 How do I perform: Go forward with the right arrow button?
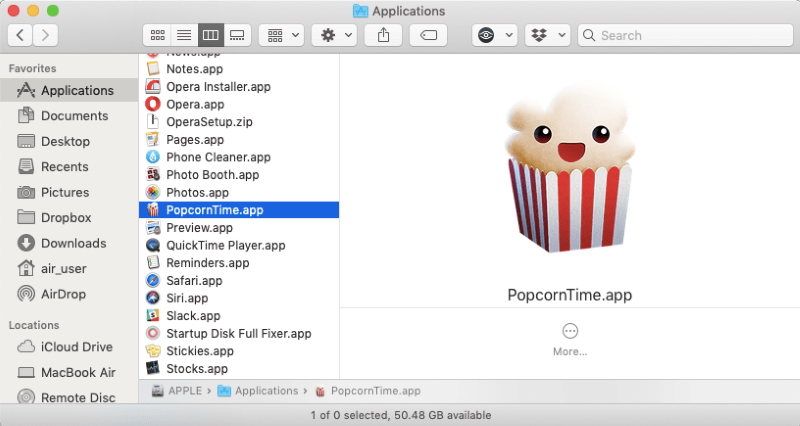45,35
